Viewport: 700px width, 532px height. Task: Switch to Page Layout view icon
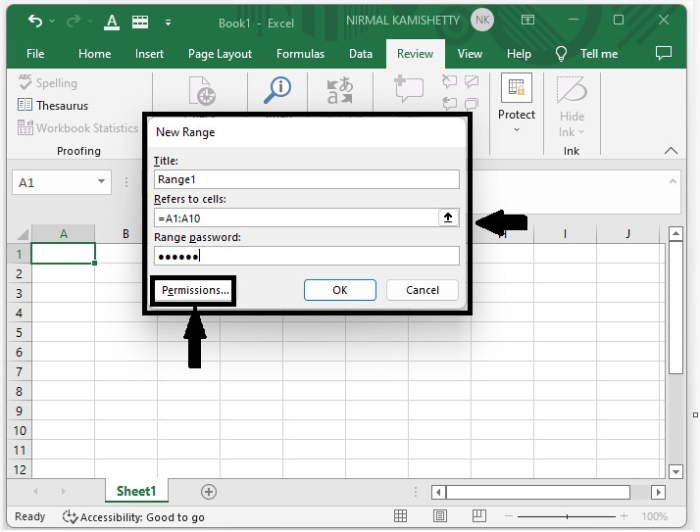click(440, 516)
